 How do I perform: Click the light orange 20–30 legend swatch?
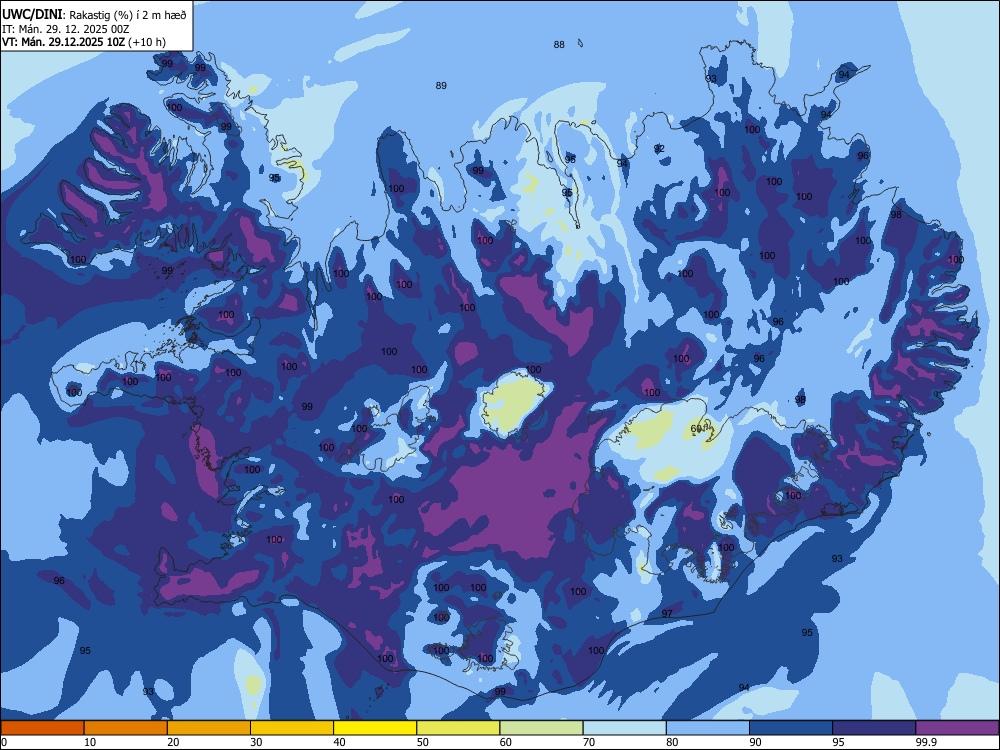[x=209, y=728]
